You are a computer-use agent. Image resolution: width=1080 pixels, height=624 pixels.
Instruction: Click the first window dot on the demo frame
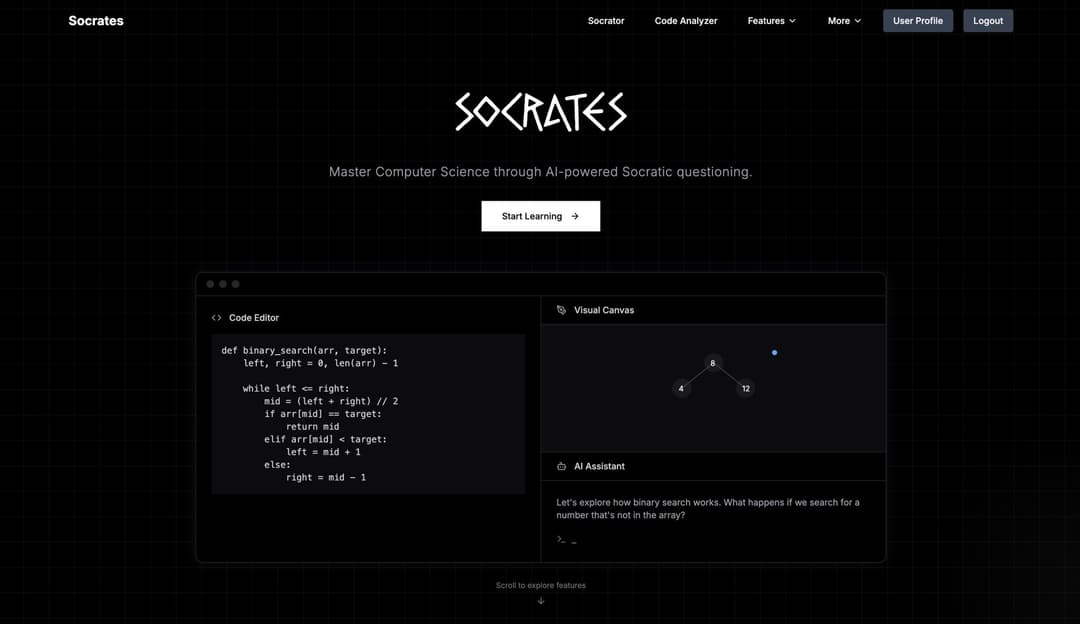[210, 283]
